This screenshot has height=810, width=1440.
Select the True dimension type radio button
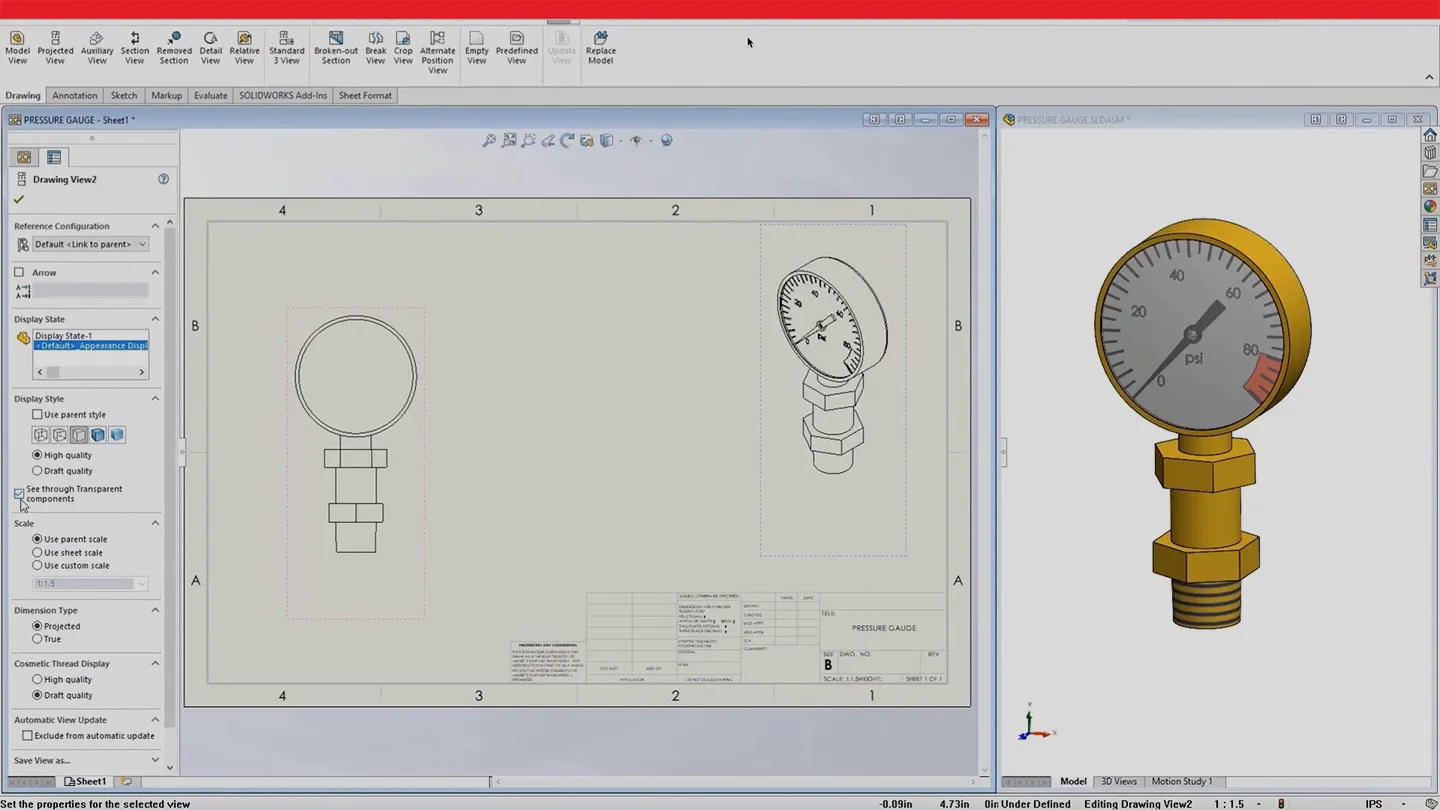point(37,639)
